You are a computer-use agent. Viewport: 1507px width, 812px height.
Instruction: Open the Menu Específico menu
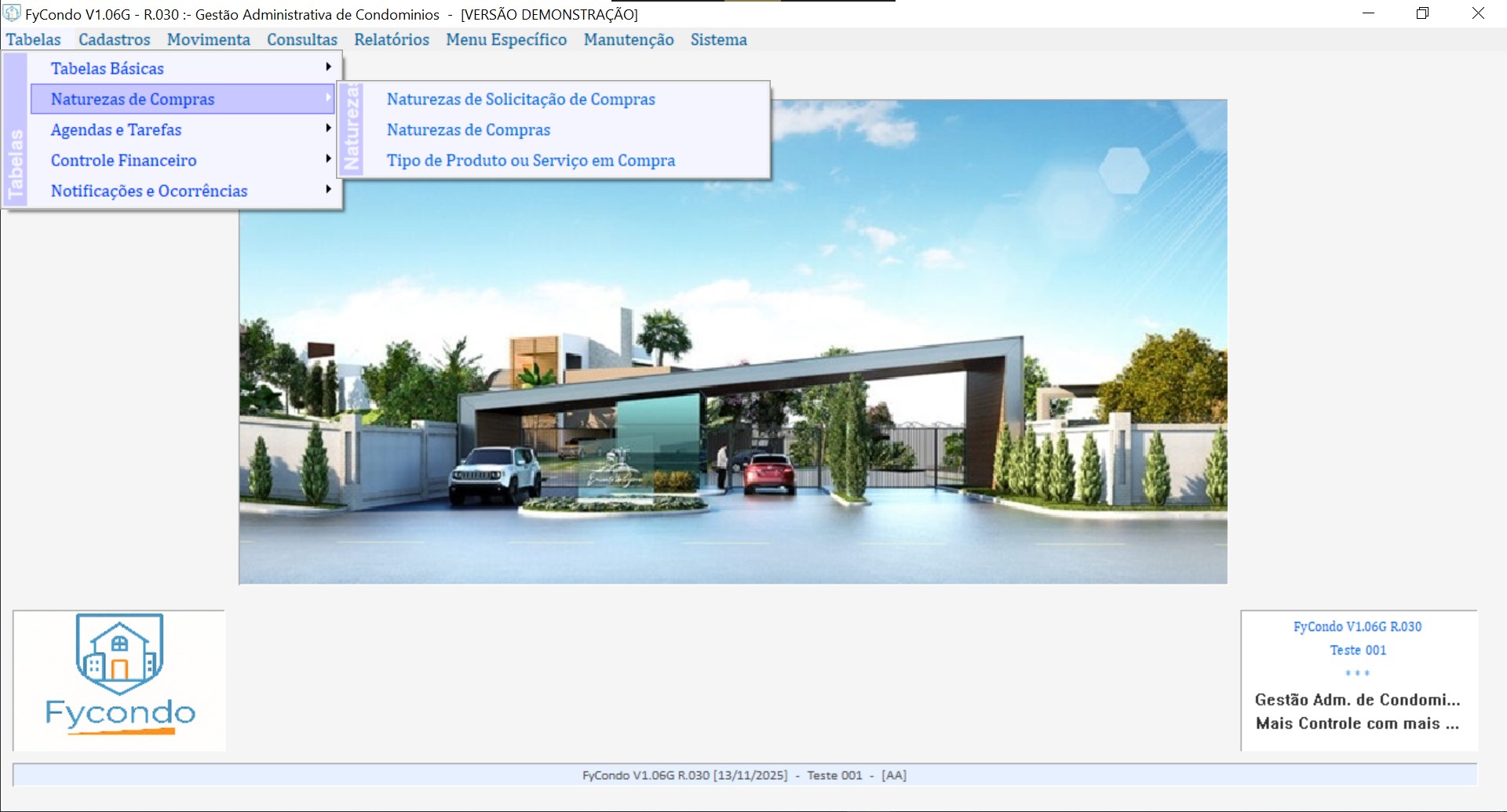(506, 39)
